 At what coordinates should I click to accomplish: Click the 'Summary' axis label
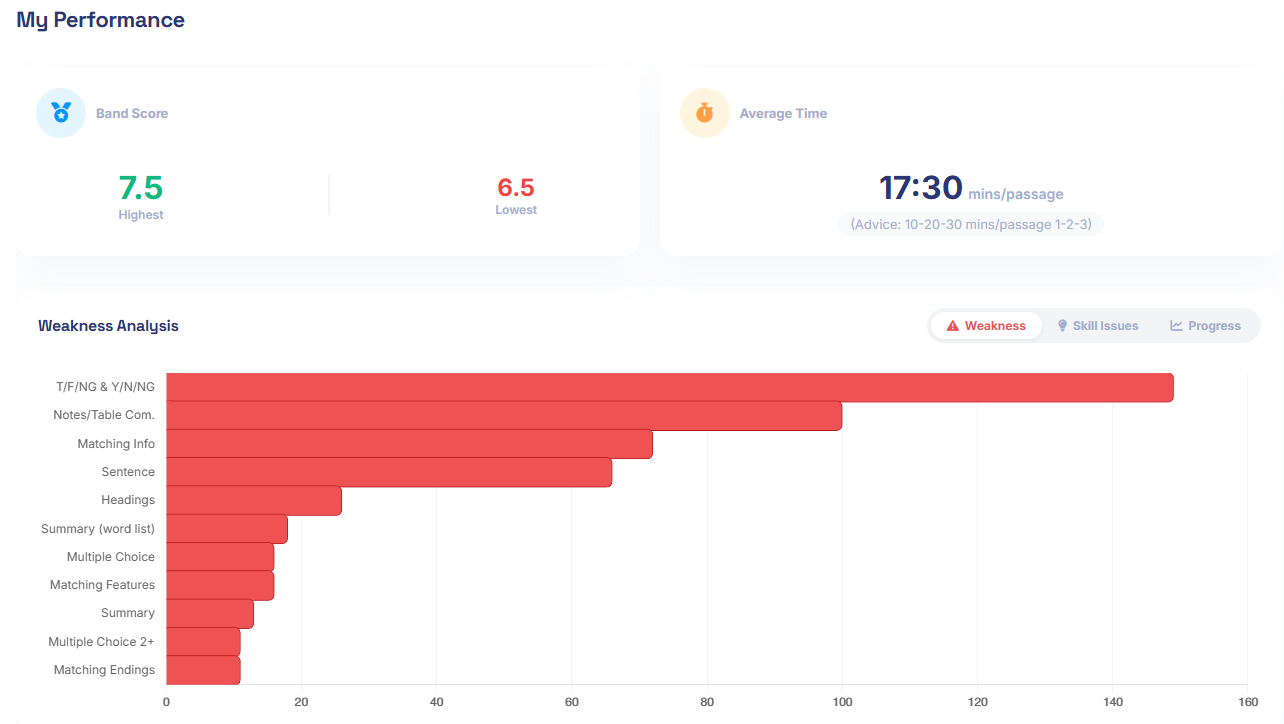pos(128,613)
